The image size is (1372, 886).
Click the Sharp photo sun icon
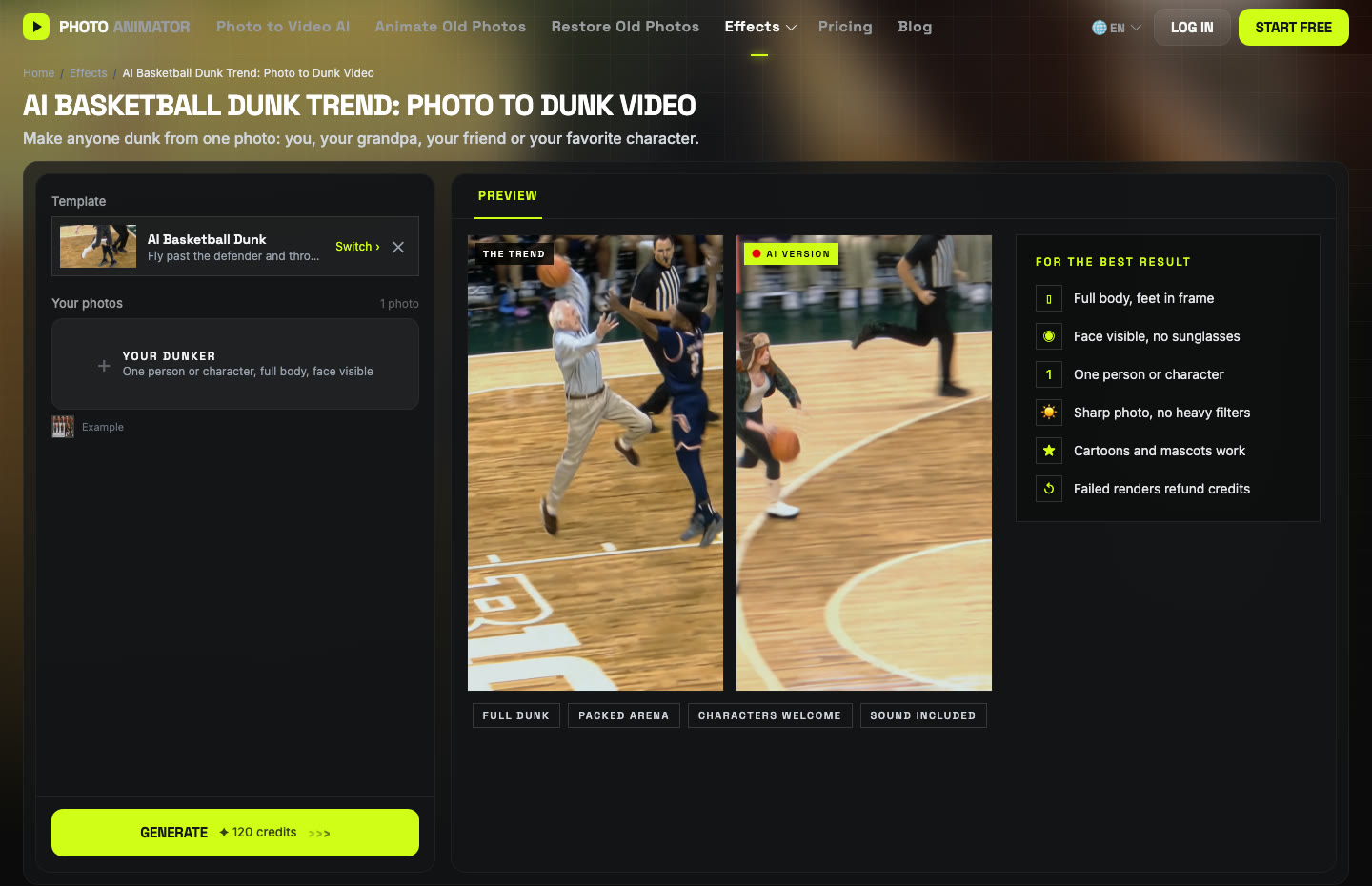pos(1049,413)
